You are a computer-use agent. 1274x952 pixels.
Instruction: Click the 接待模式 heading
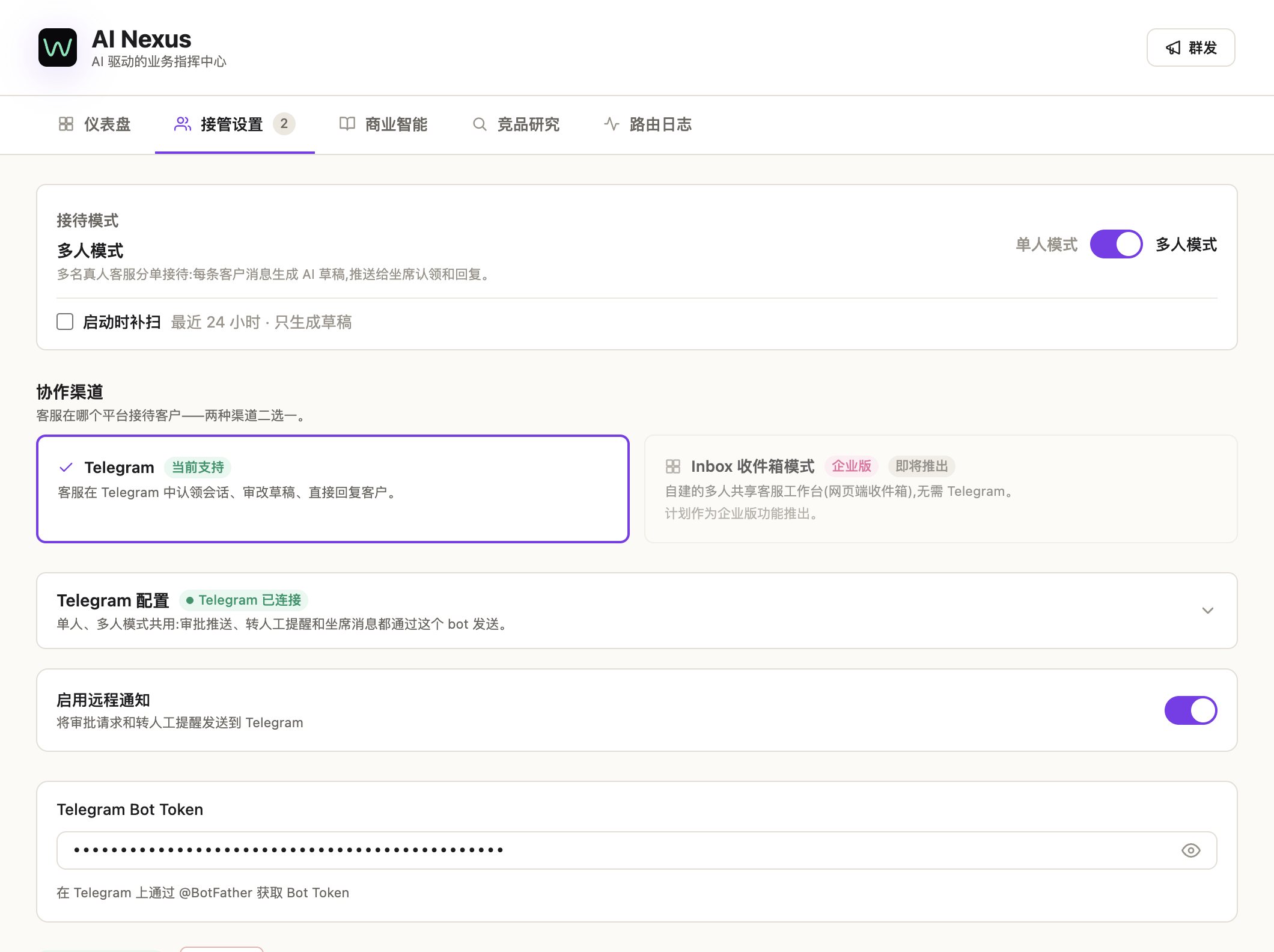pyautogui.click(x=88, y=221)
